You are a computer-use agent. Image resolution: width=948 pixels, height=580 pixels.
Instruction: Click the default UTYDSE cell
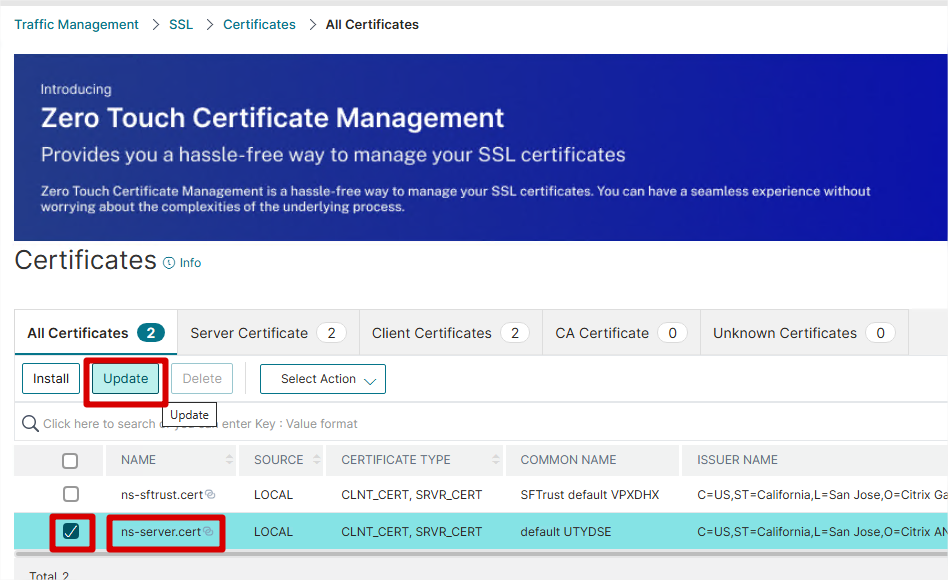[566, 532]
